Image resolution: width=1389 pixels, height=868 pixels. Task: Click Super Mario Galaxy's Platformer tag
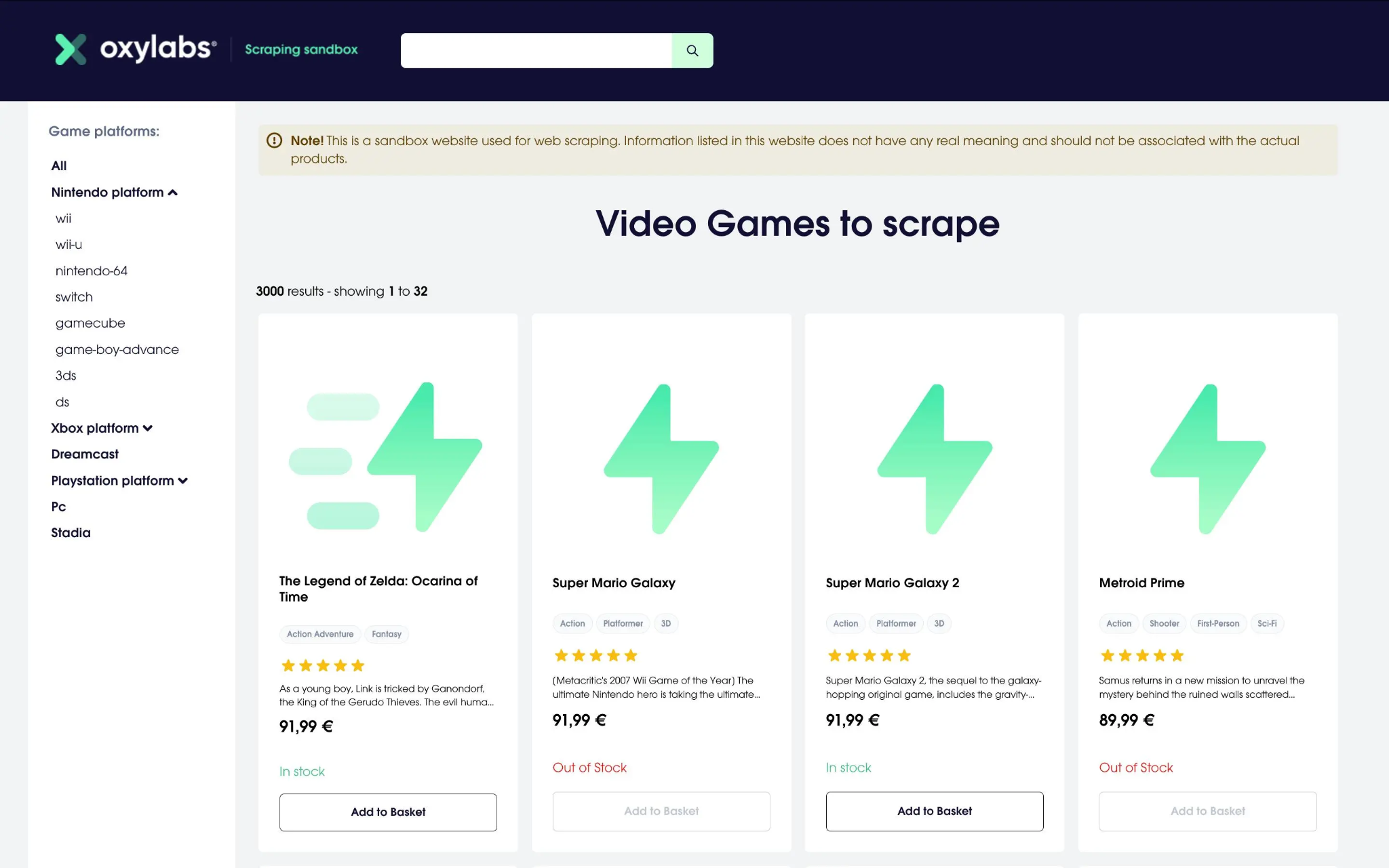coord(623,623)
